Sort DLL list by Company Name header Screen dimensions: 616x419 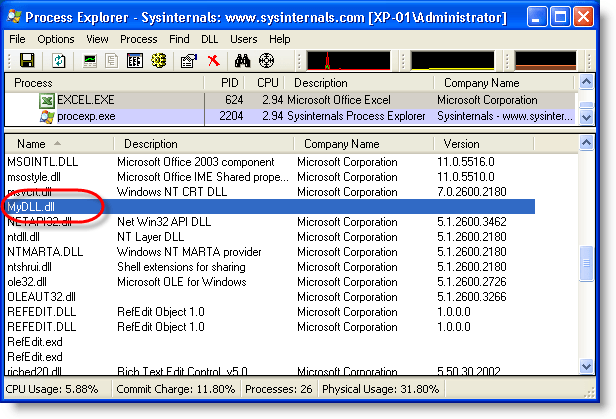tap(341, 144)
